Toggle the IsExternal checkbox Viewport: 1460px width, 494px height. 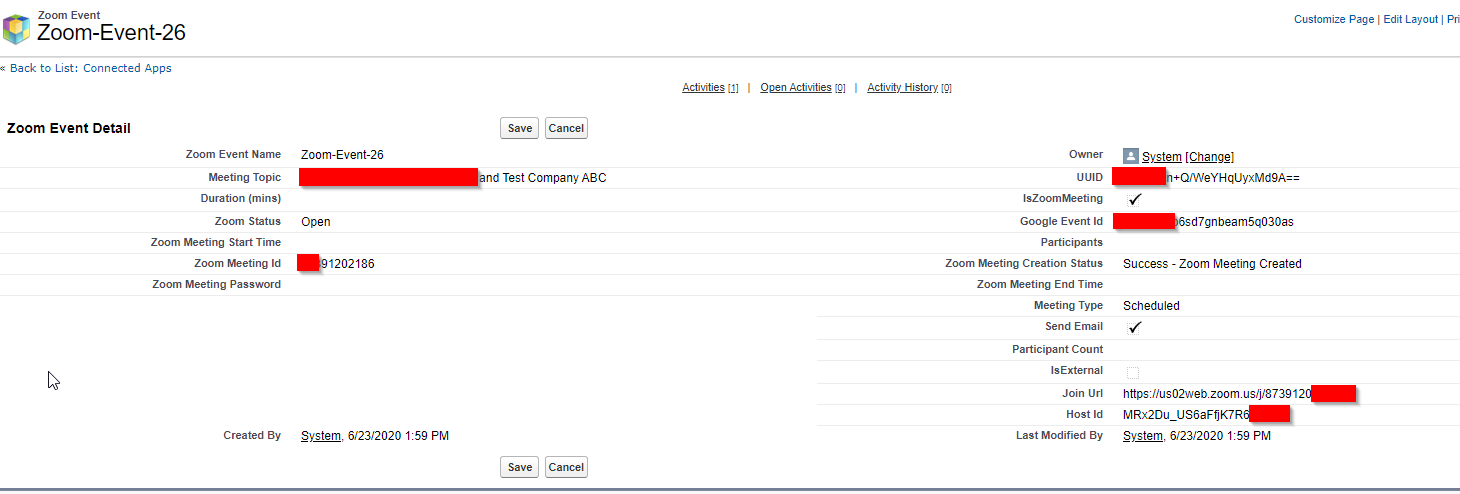1133,372
